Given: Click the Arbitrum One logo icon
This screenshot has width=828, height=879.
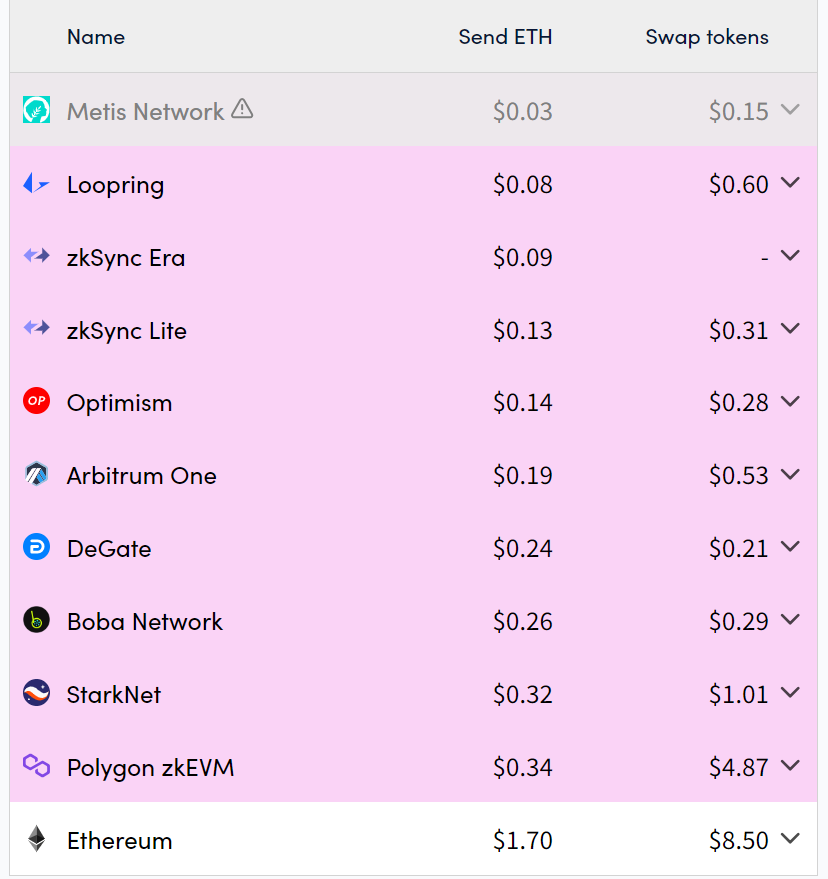Looking at the screenshot, I should (36, 475).
